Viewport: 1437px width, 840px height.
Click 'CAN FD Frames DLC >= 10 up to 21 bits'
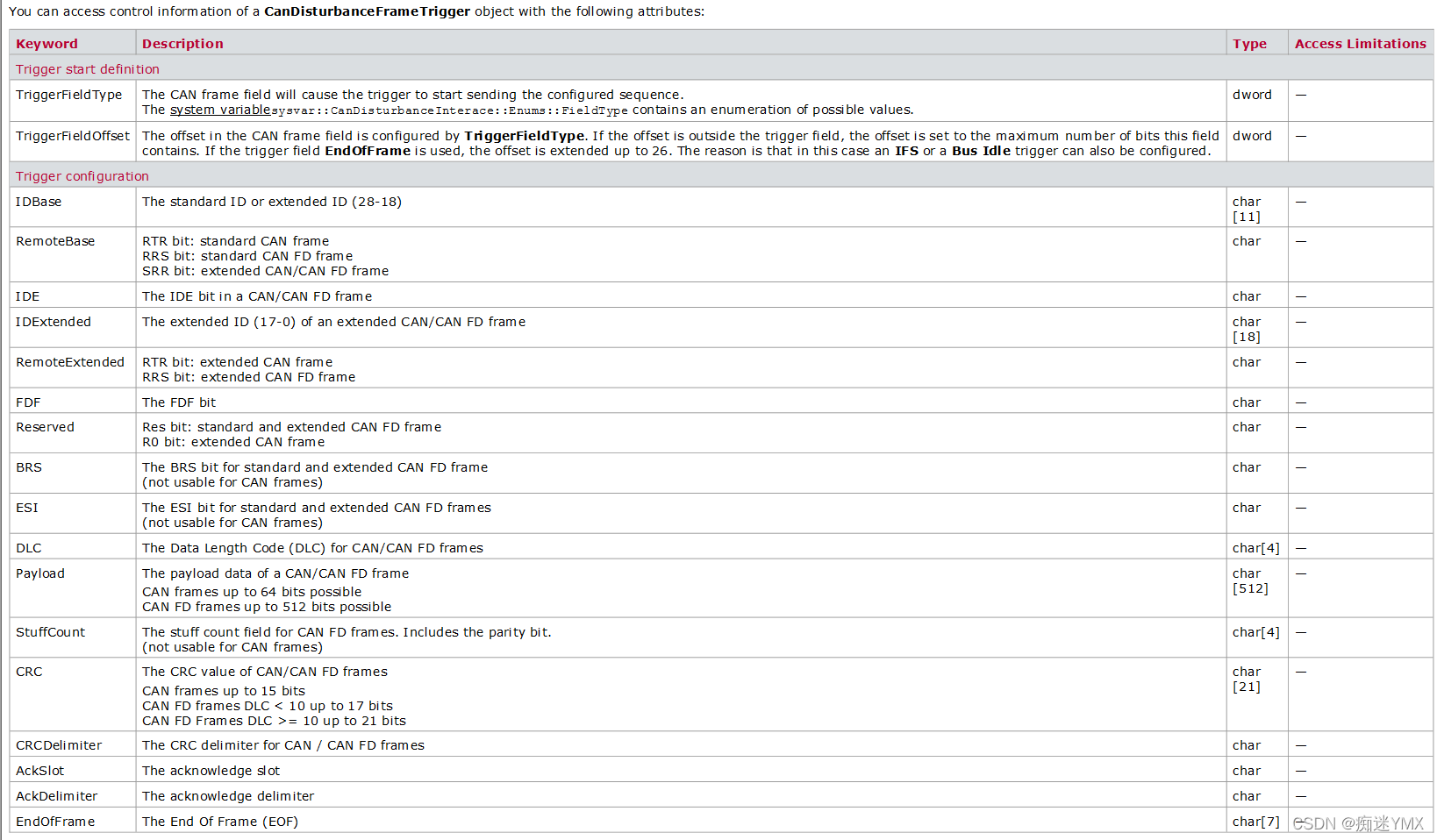pyautogui.click(x=275, y=721)
